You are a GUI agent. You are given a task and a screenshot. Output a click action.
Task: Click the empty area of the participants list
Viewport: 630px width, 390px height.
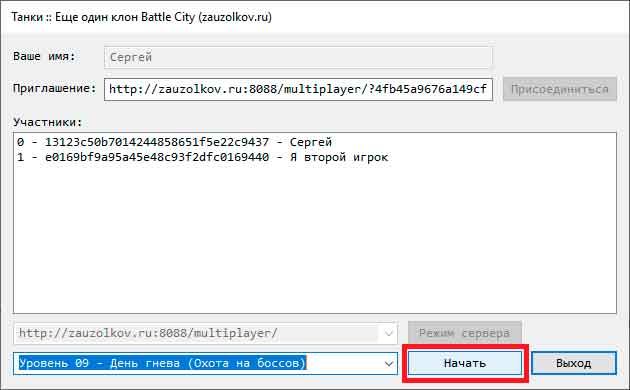[x=315, y=241]
